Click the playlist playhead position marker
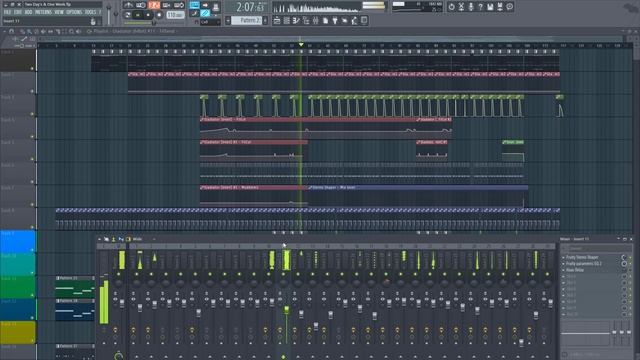This screenshot has width=640, height=360. 301,44
